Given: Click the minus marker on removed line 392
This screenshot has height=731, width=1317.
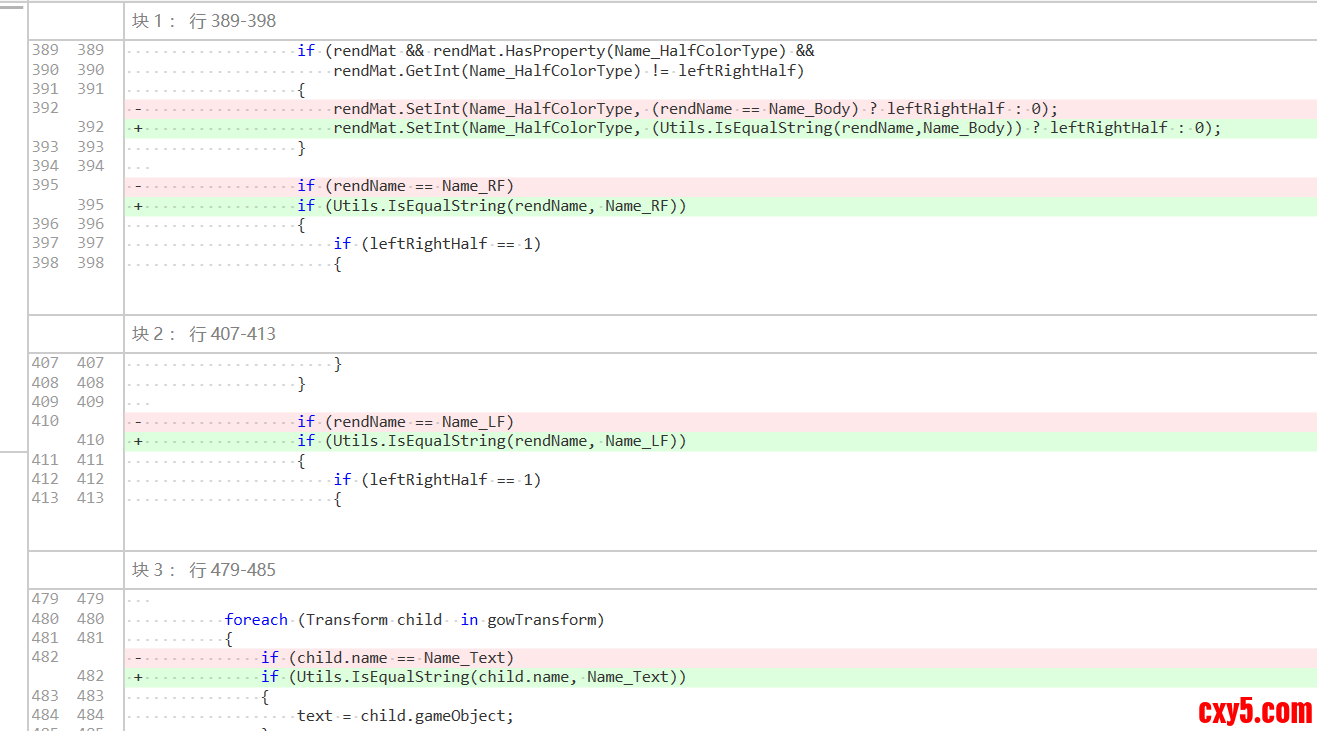Looking at the screenshot, I should coord(138,109).
